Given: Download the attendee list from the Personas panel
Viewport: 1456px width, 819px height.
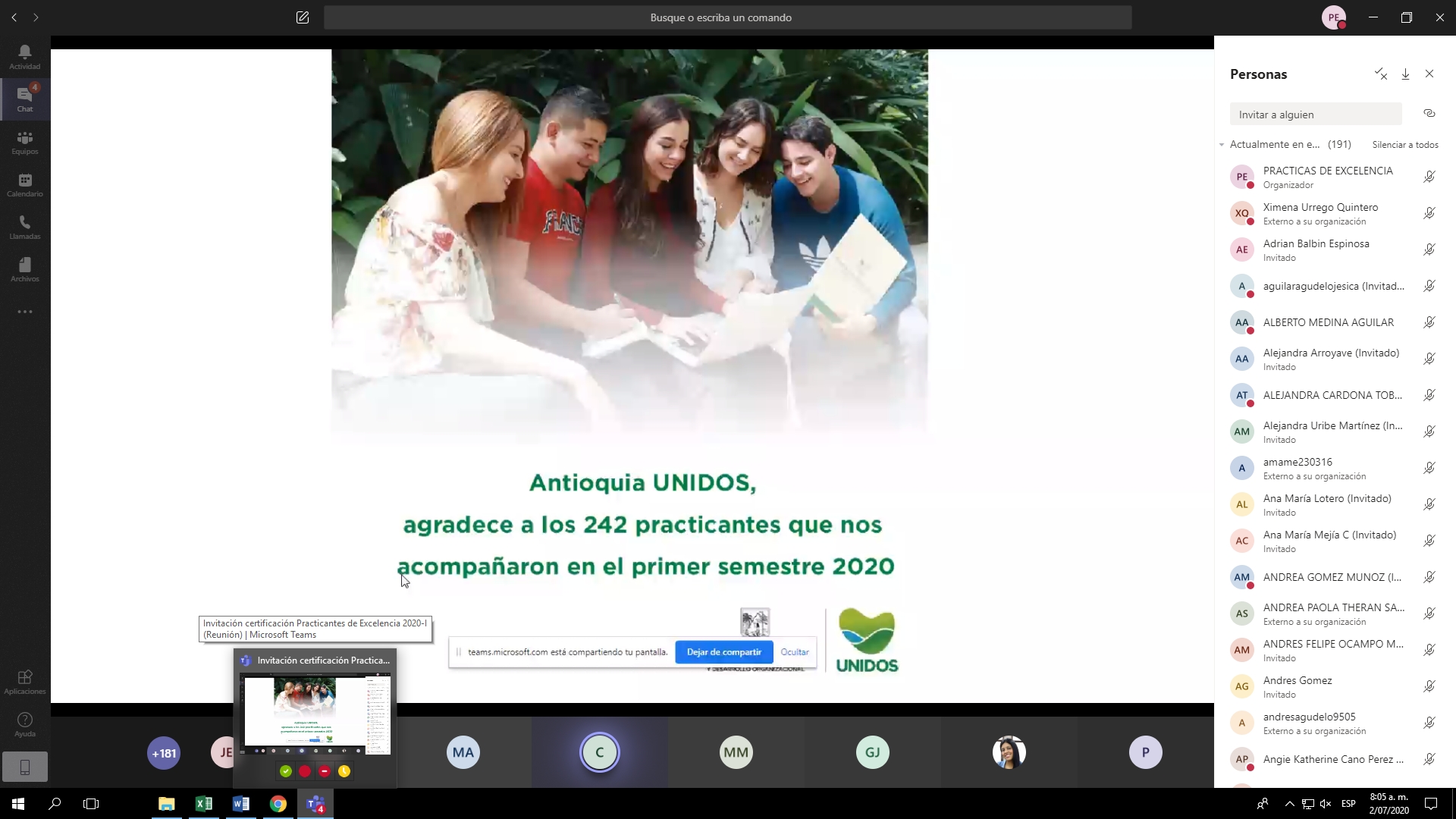Looking at the screenshot, I should pyautogui.click(x=1405, y=74).
